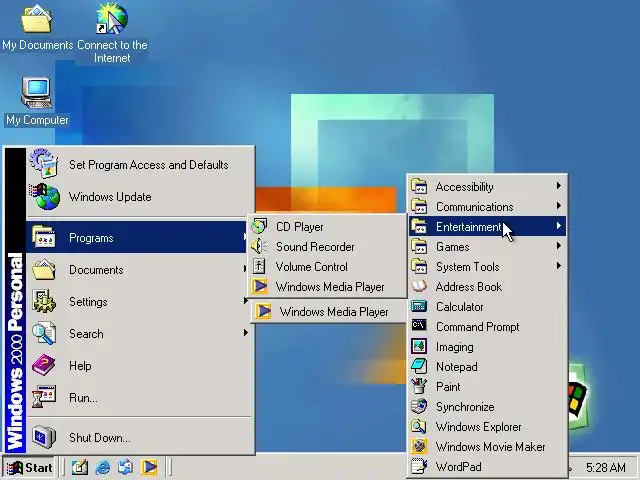Open Command Prompt from the Accessories menu

tap(487, 327)
